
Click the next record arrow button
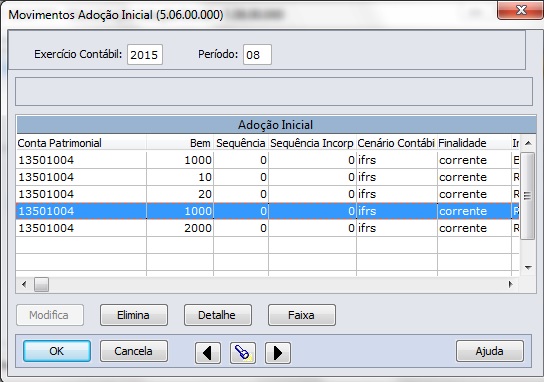click(x=278, y=353)
